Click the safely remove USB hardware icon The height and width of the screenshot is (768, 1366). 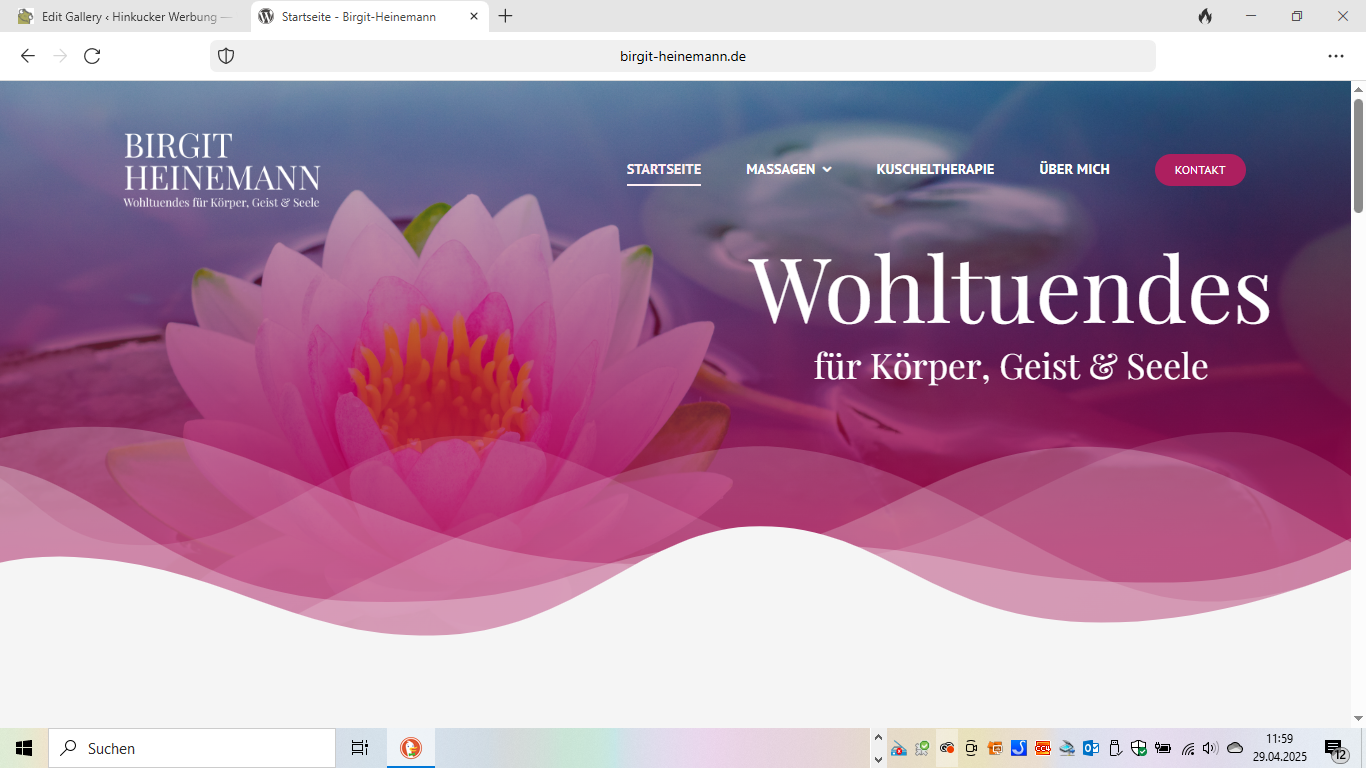click(1115, 748)
